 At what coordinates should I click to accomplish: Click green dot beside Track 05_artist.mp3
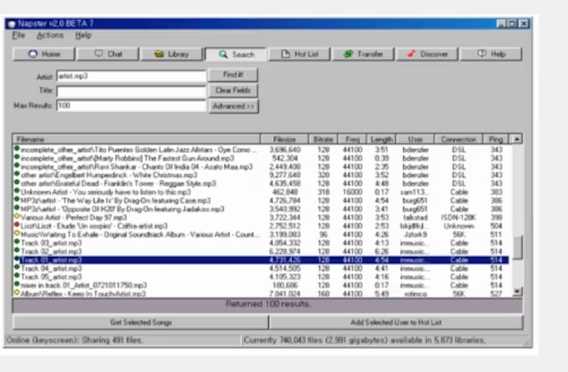coord(17,276)
